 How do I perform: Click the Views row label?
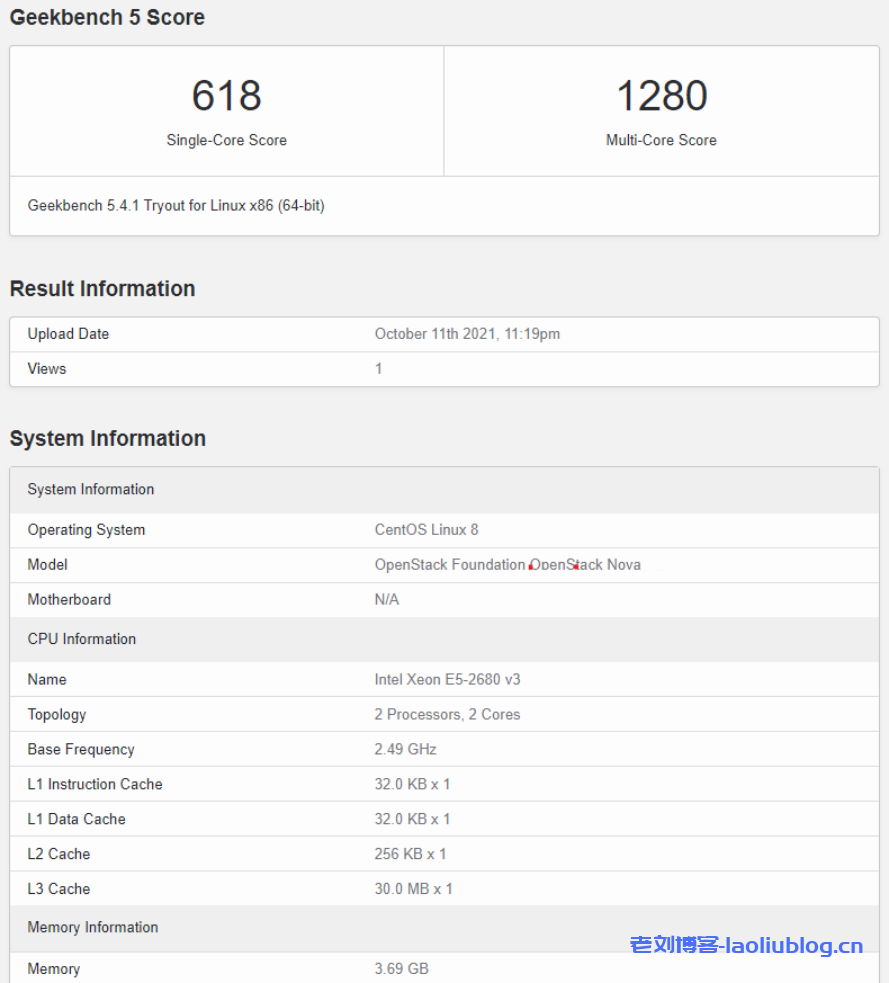click(x=47, y=369)
